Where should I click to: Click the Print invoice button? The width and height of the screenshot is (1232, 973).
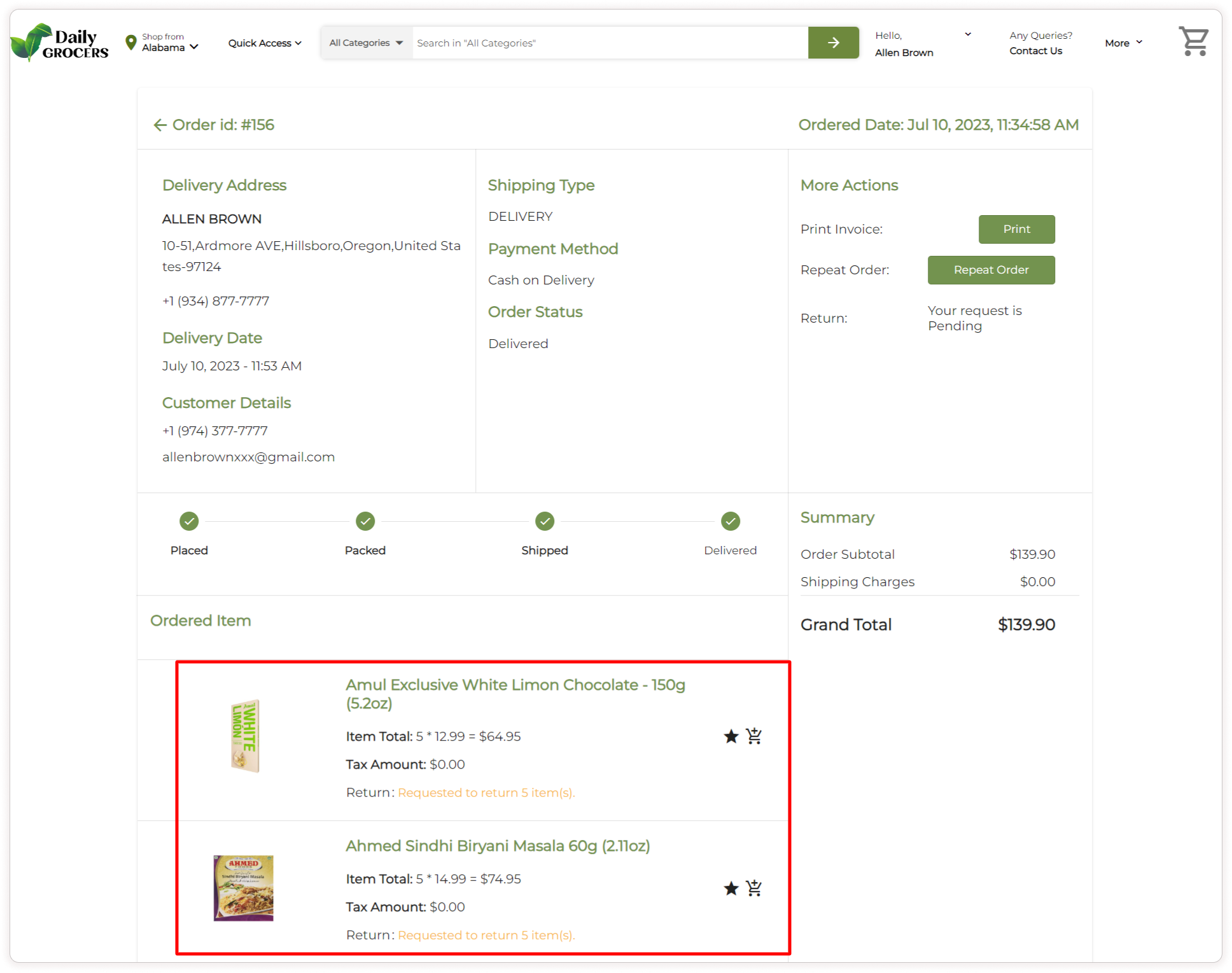(1016, 229)
